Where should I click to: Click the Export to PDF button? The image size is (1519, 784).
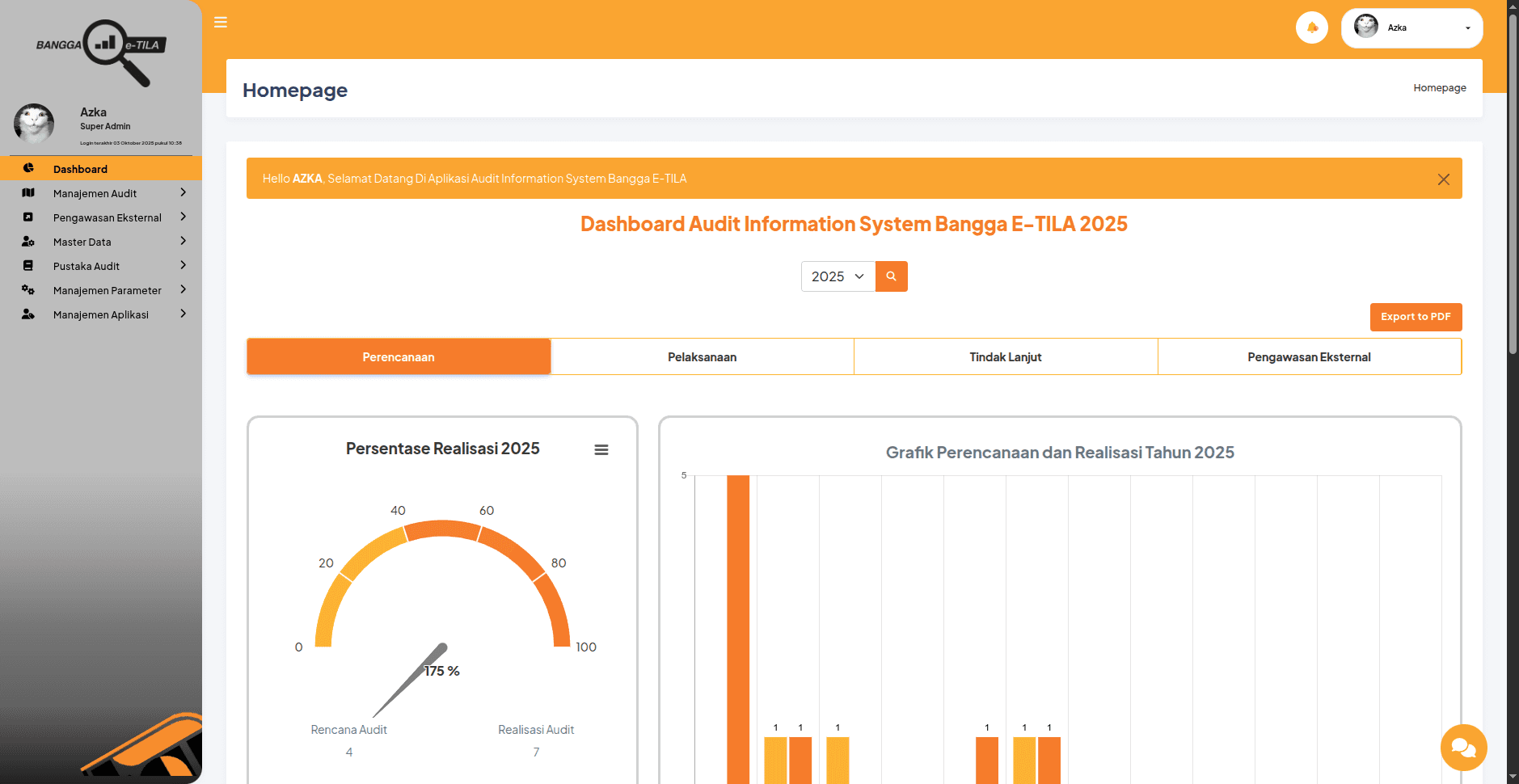[x=1416, y=317]
